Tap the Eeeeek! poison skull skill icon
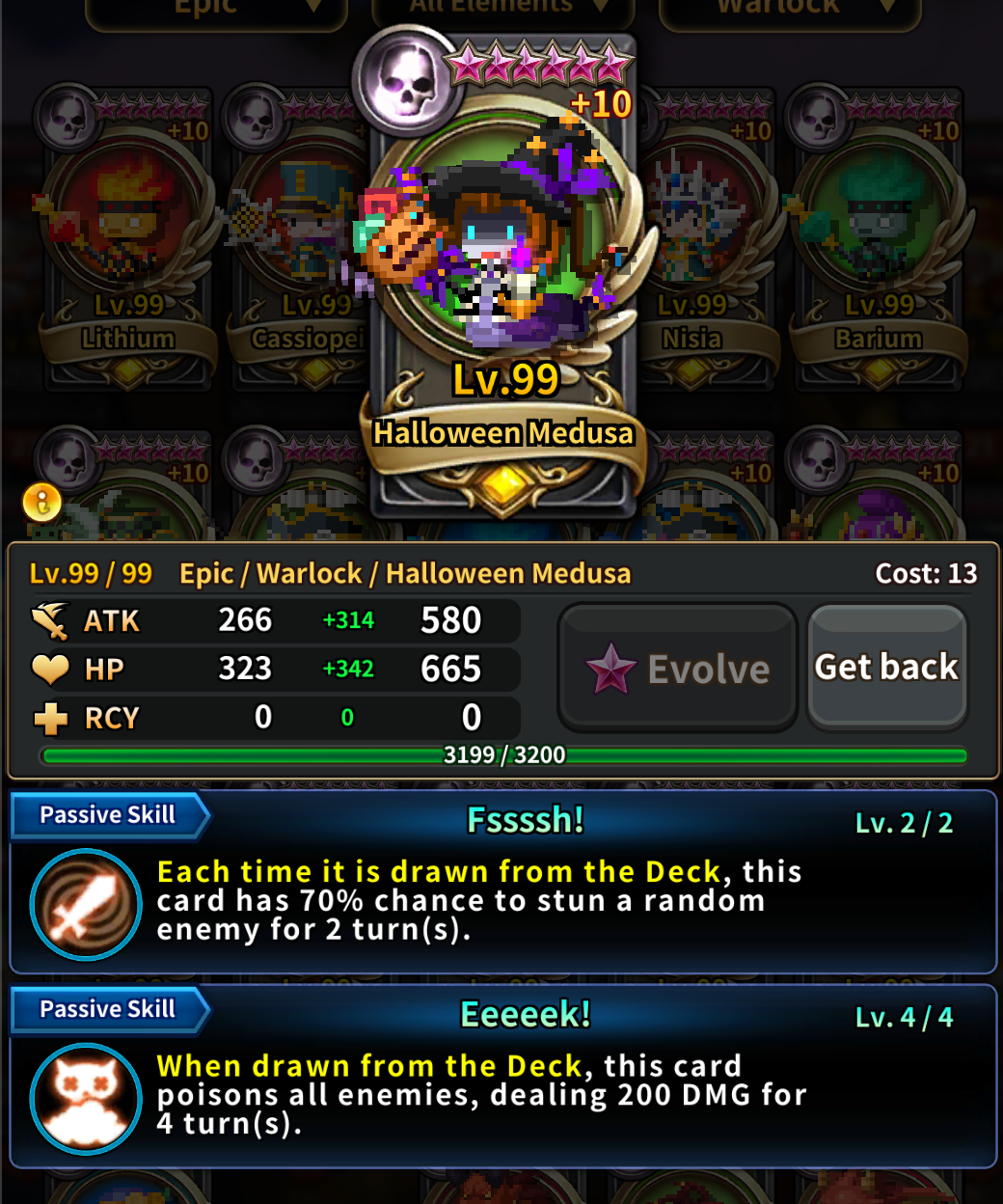 (x=87, y=1098)
